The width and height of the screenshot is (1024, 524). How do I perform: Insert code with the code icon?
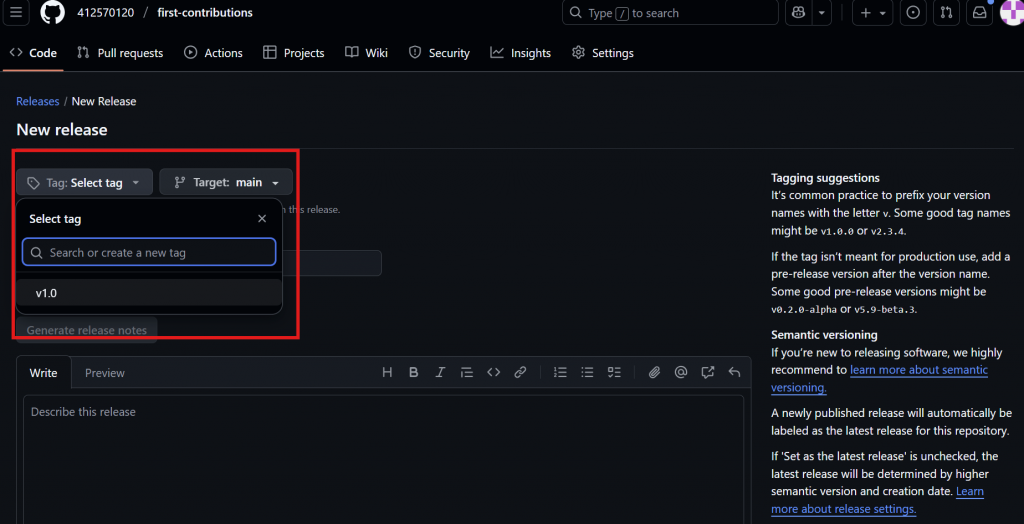[x=494, y=372]
